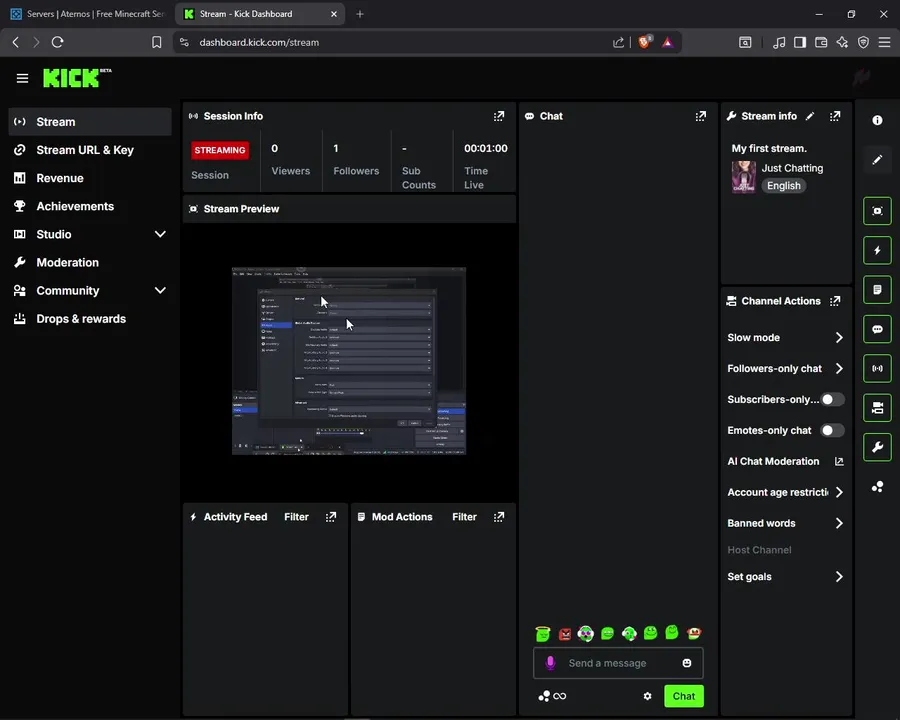This screenshot has height=720, width=900.
Task: Click the info icon in right rail
Action: tap(877, 120)
